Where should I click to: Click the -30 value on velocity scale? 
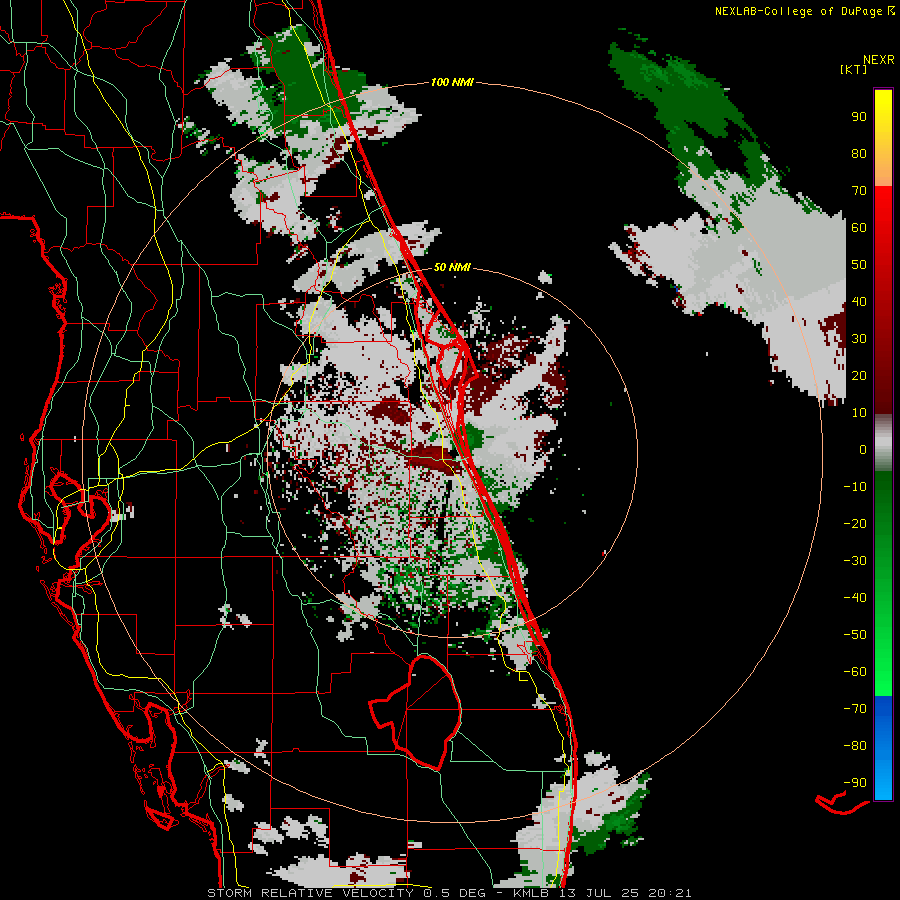855,561
